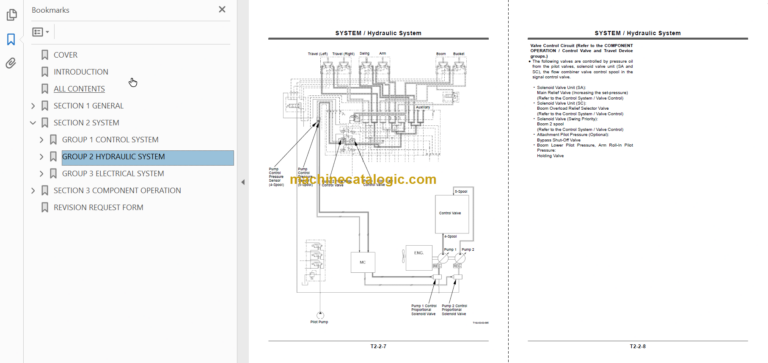This screenshot has height=363, width=768.
Task: Close the Bookmarks panel
Action: pos(222,9)
